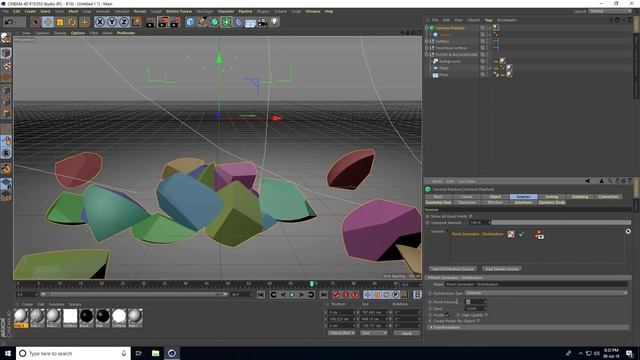Open Distribution Type dropdown
The height and width of the screenshot is (360, 640).
[x=546, y=293]
